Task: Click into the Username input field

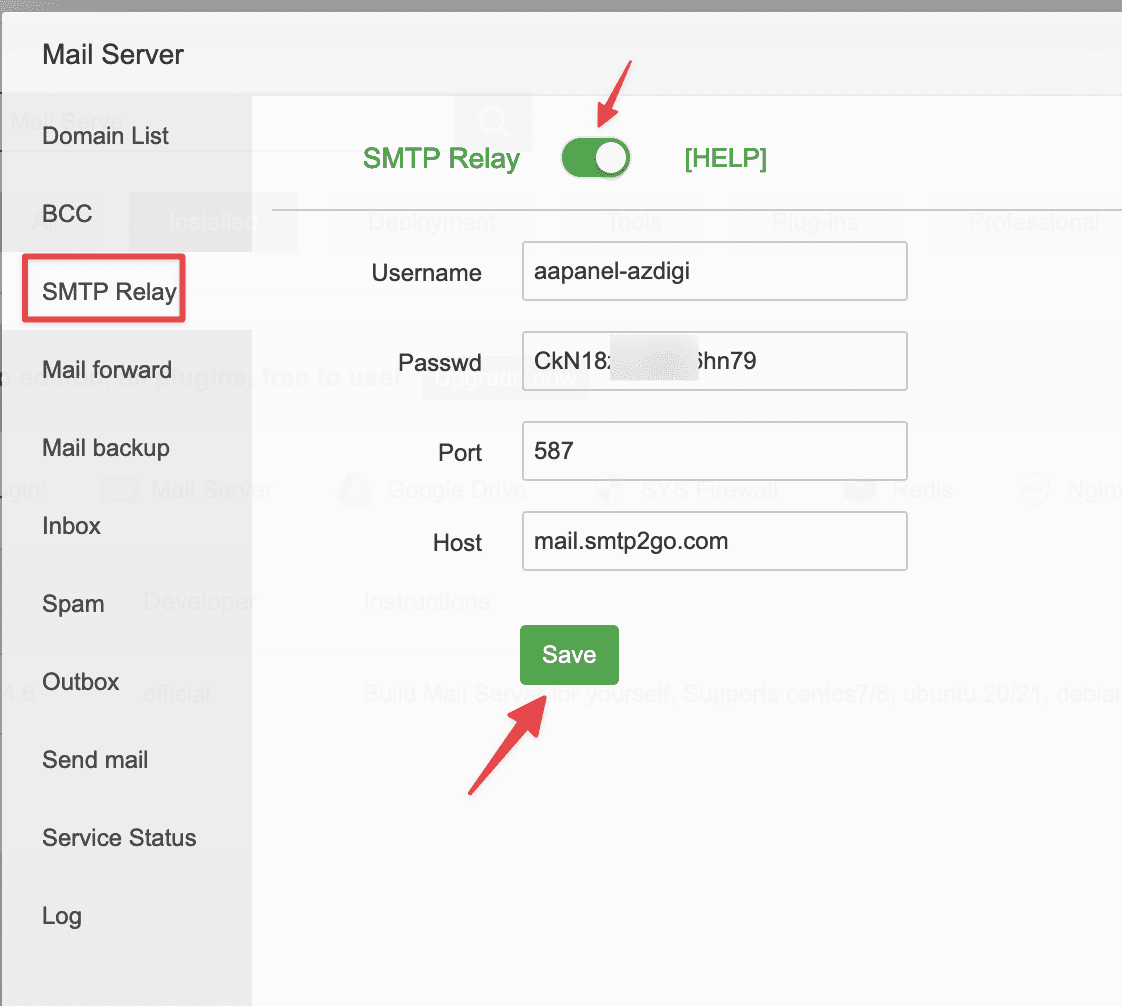Action: [x=714, y=271]
